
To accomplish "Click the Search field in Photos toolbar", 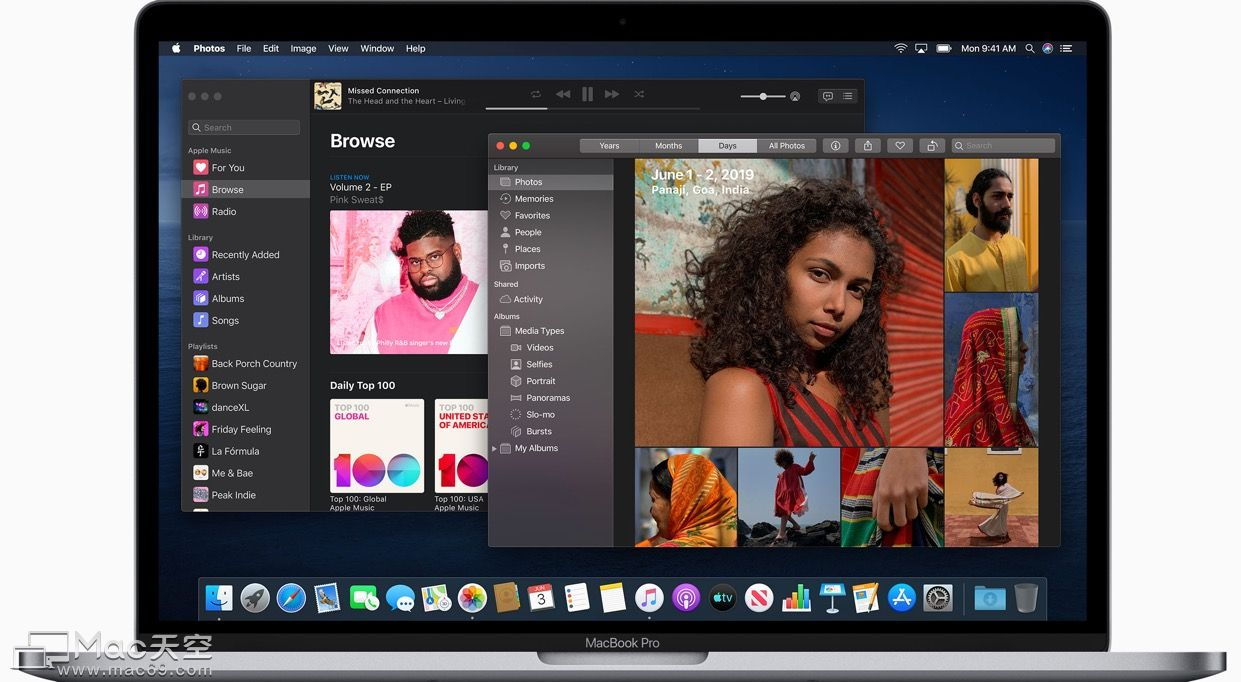I will [x=1003, y=146].
